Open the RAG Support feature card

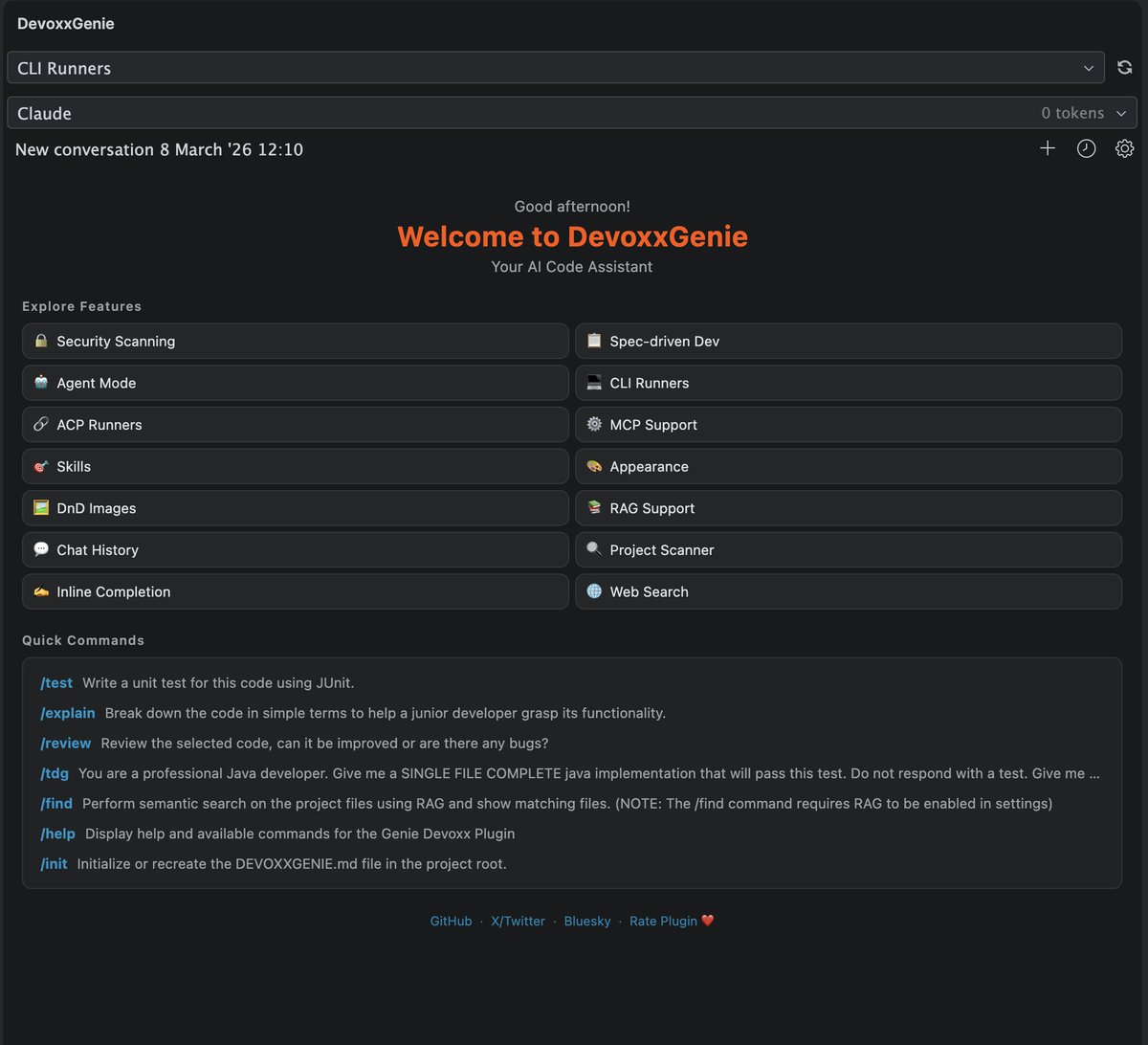click(x=849, y=508)
